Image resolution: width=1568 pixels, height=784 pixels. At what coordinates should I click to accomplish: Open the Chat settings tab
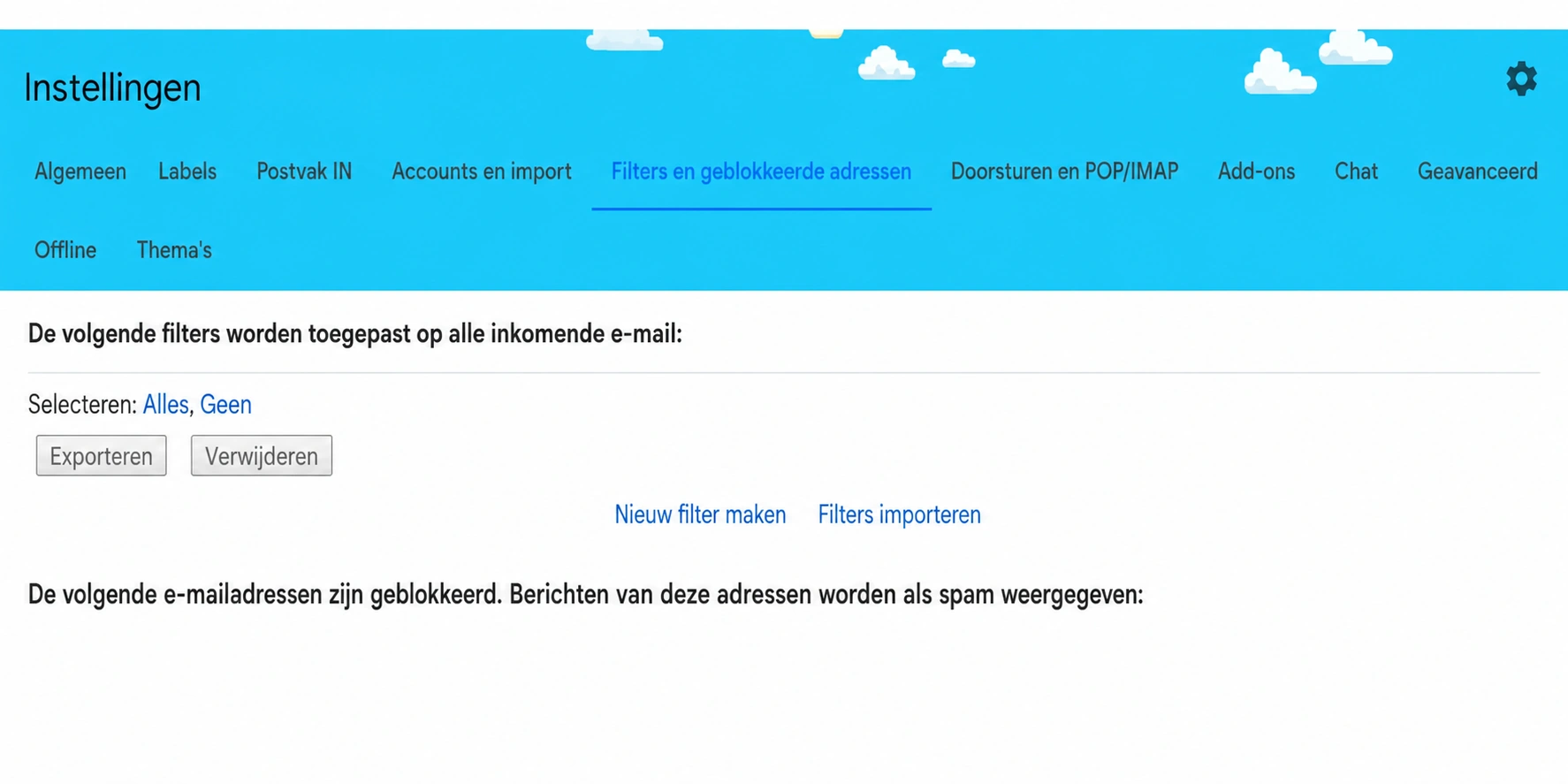(1356, 171)
